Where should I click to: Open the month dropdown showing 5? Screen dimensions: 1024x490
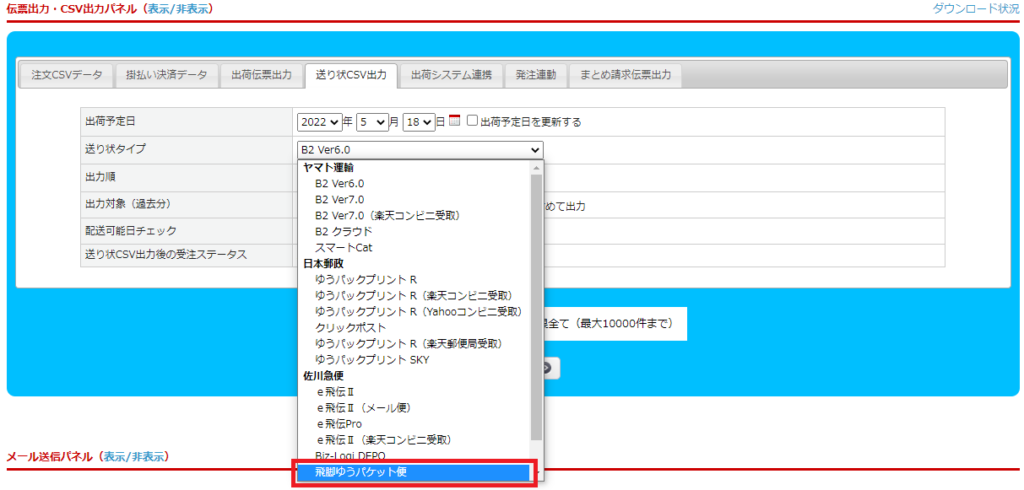click(372, 122)
